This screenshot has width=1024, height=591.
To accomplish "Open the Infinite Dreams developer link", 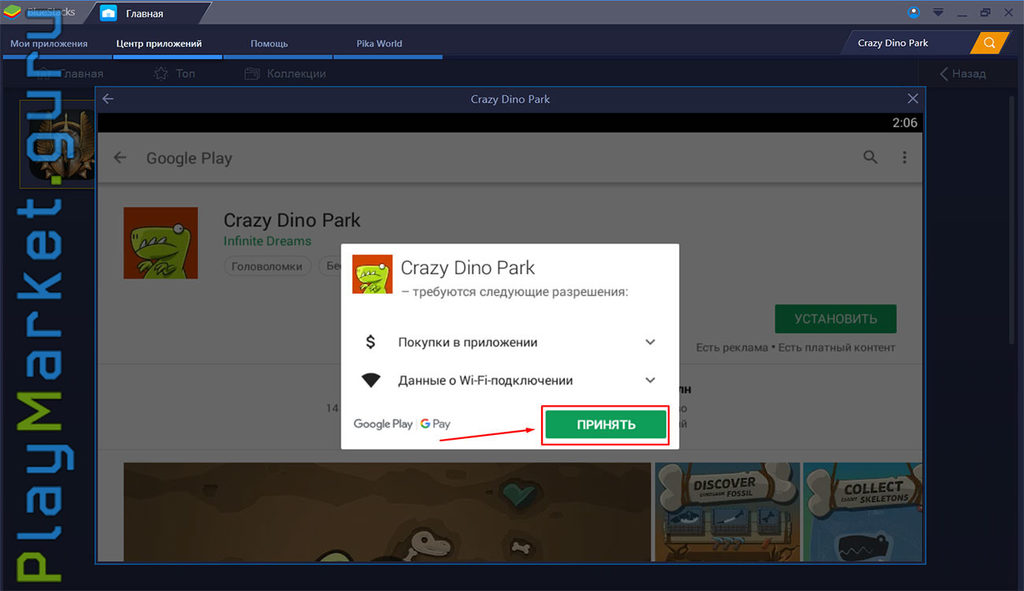I will [267, 241].
